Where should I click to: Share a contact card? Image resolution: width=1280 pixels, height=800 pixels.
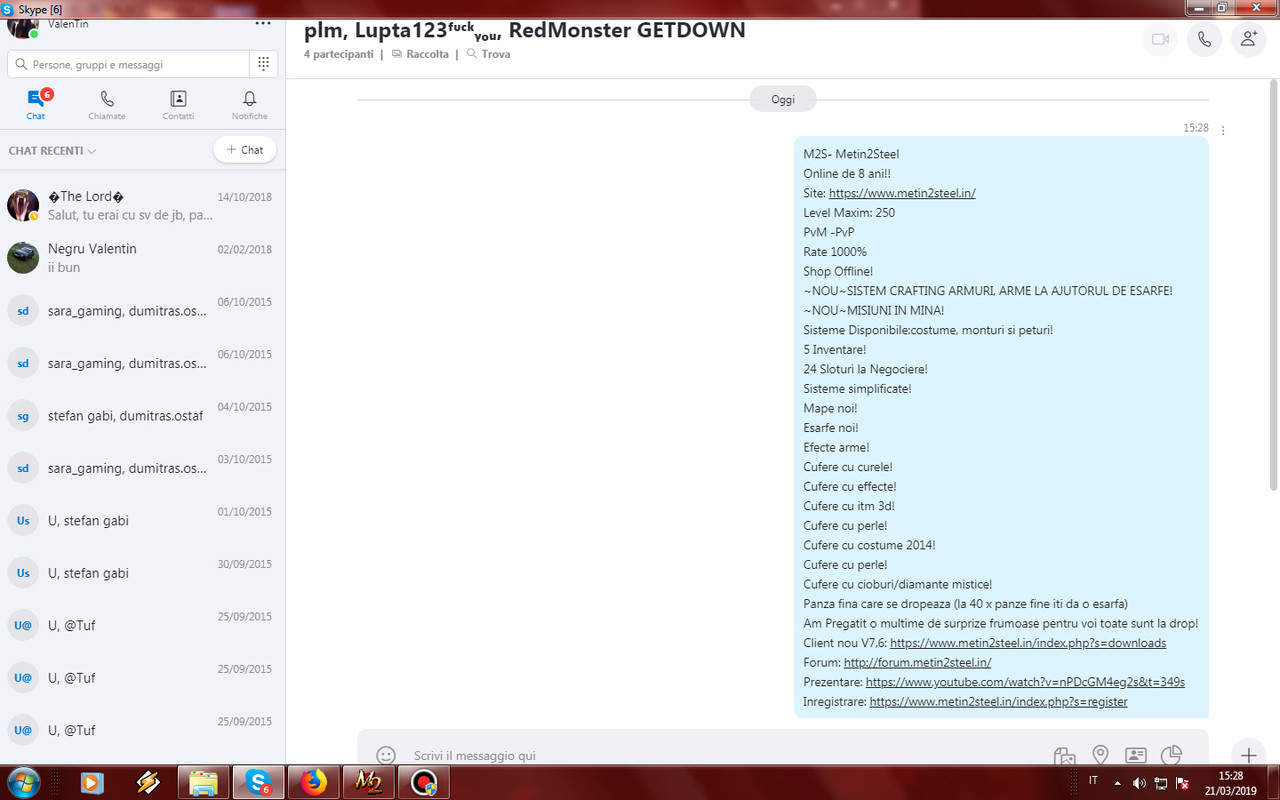coord(1135,755)
